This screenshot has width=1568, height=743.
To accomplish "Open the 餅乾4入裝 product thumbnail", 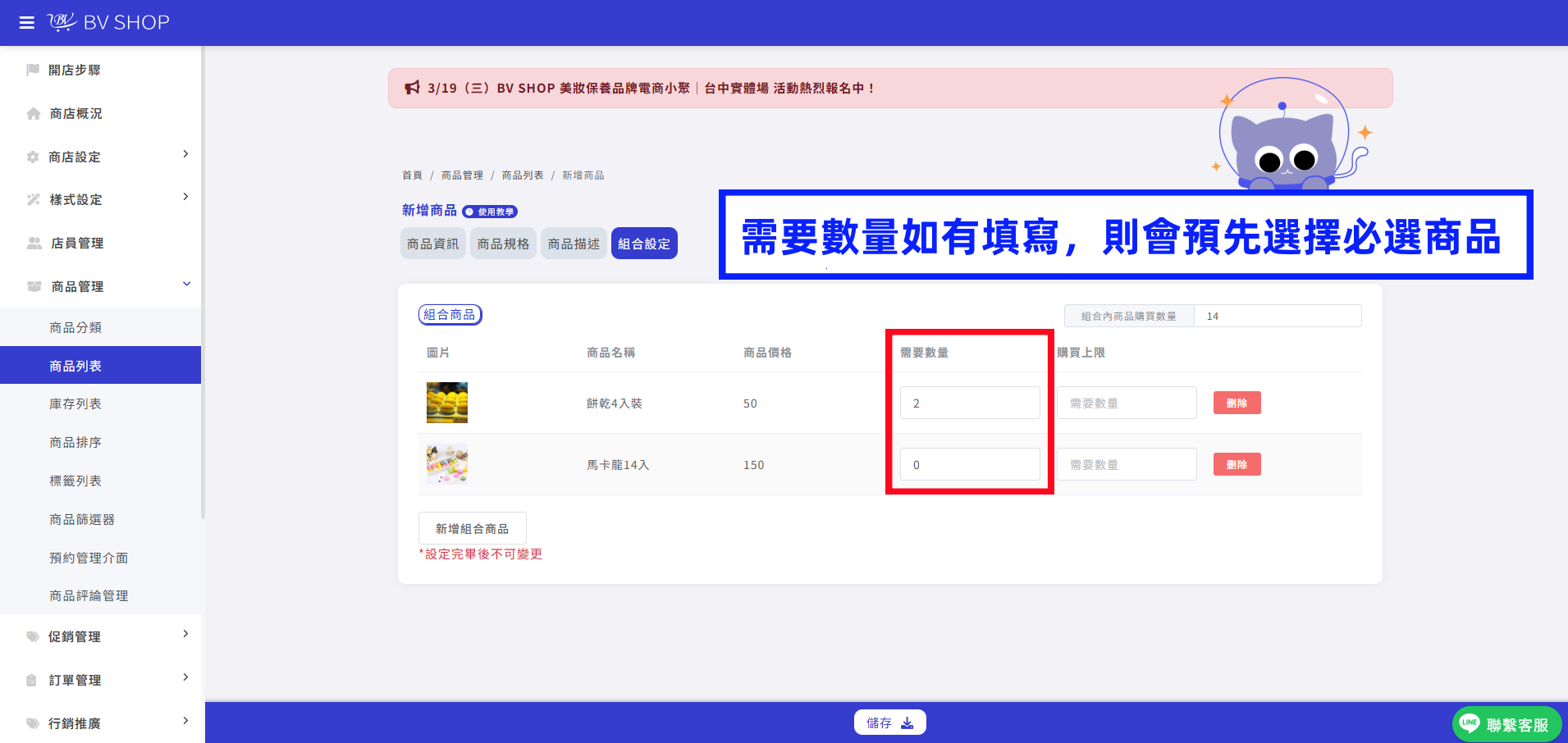I will (x=447, y=403).
